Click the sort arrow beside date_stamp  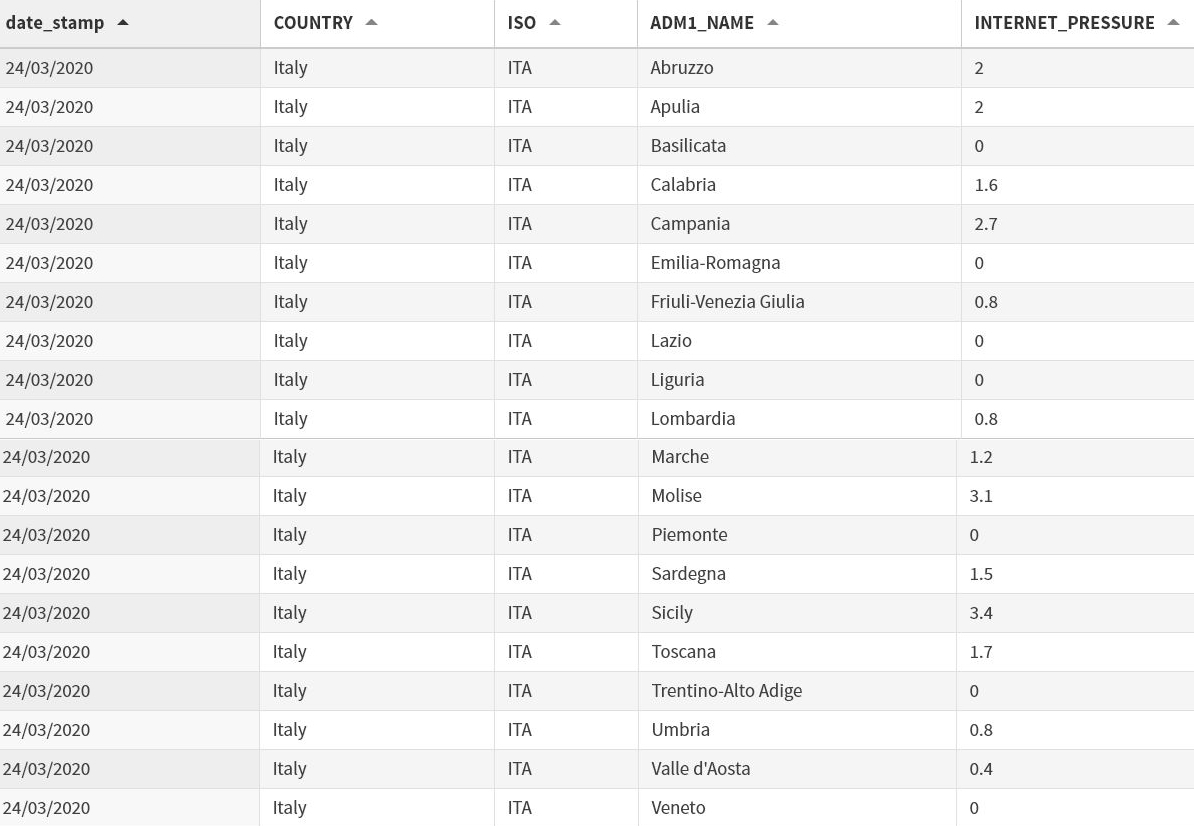pos(123,23)
